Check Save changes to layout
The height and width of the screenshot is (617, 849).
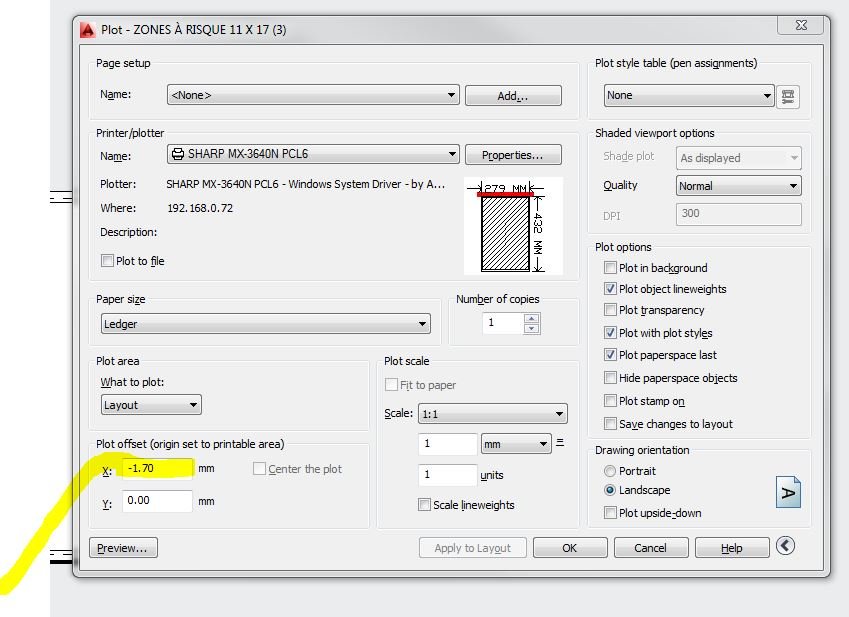[x=610, y=424]
